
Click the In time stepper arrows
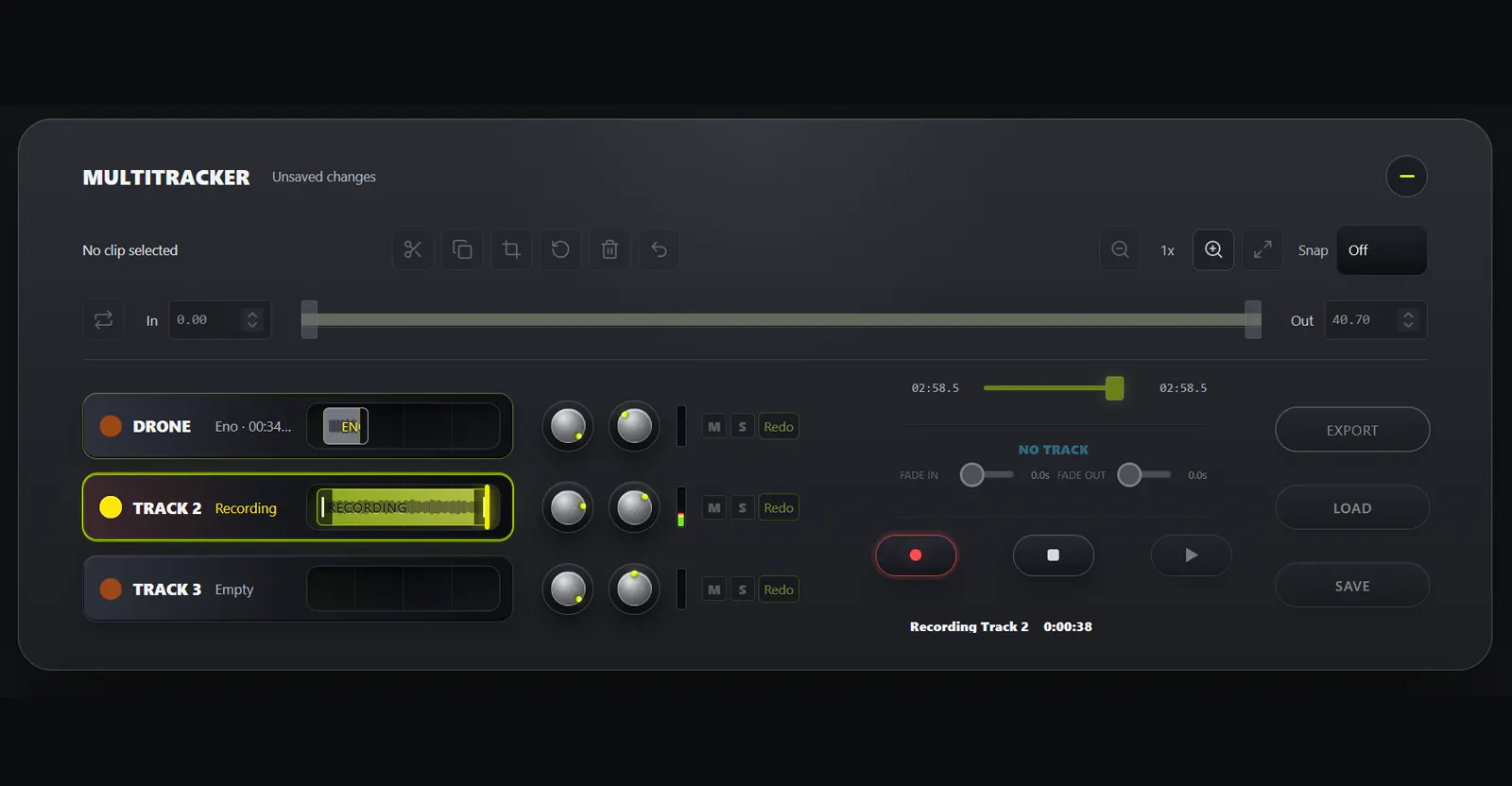click(x=252, y=319)
